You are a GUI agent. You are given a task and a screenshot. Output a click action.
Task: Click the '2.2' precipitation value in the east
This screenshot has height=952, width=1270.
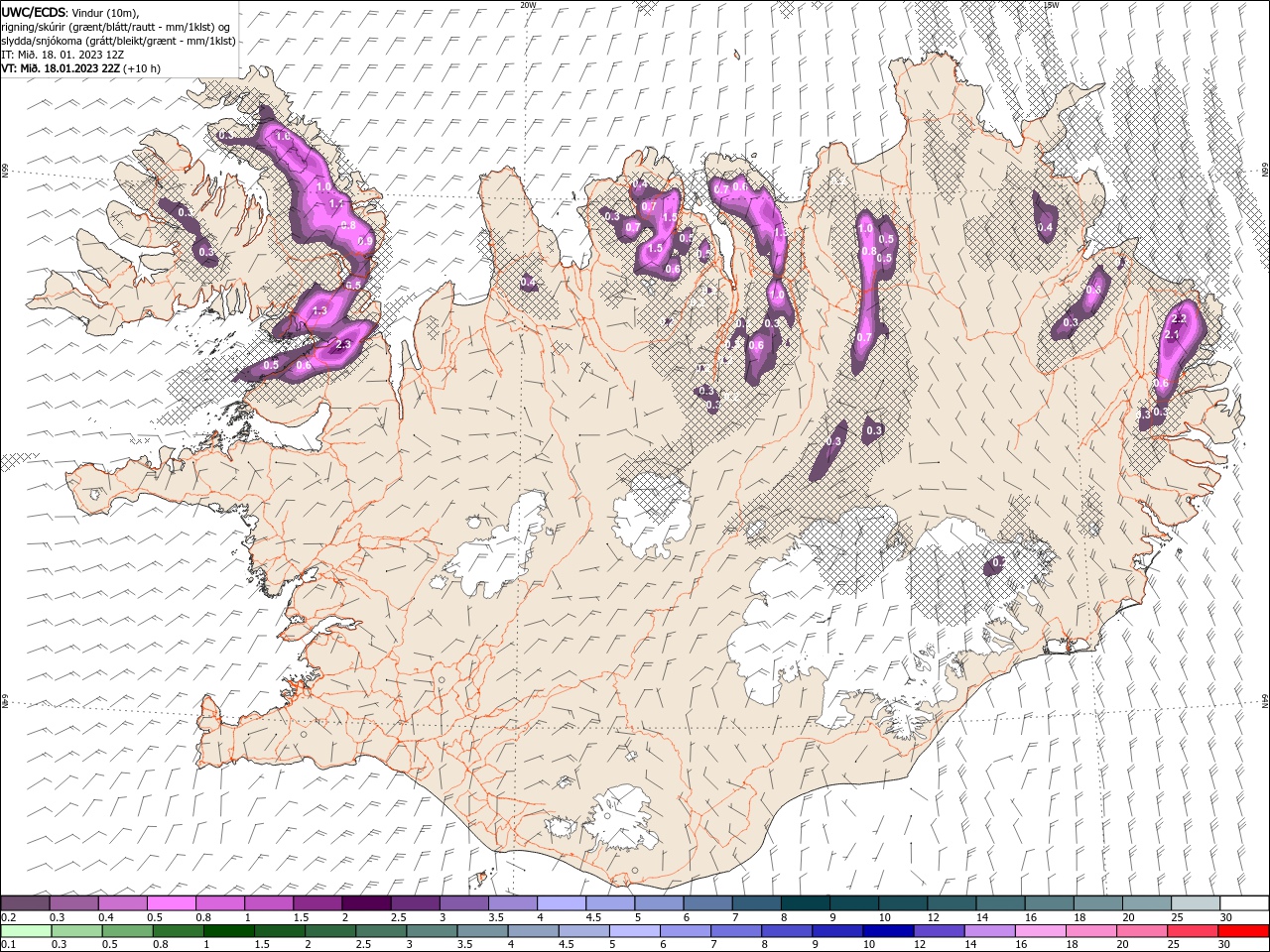point(1179,319)
